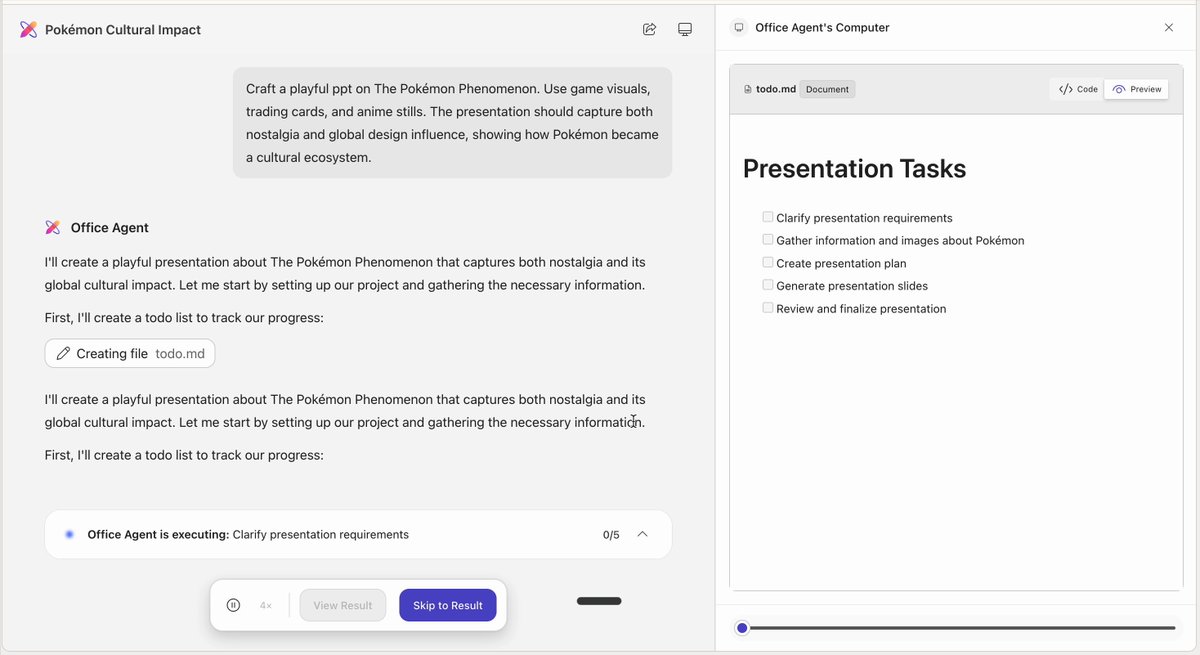Click the todo.md filename in preview header
Screen dimensions: 1200x655
776,89
